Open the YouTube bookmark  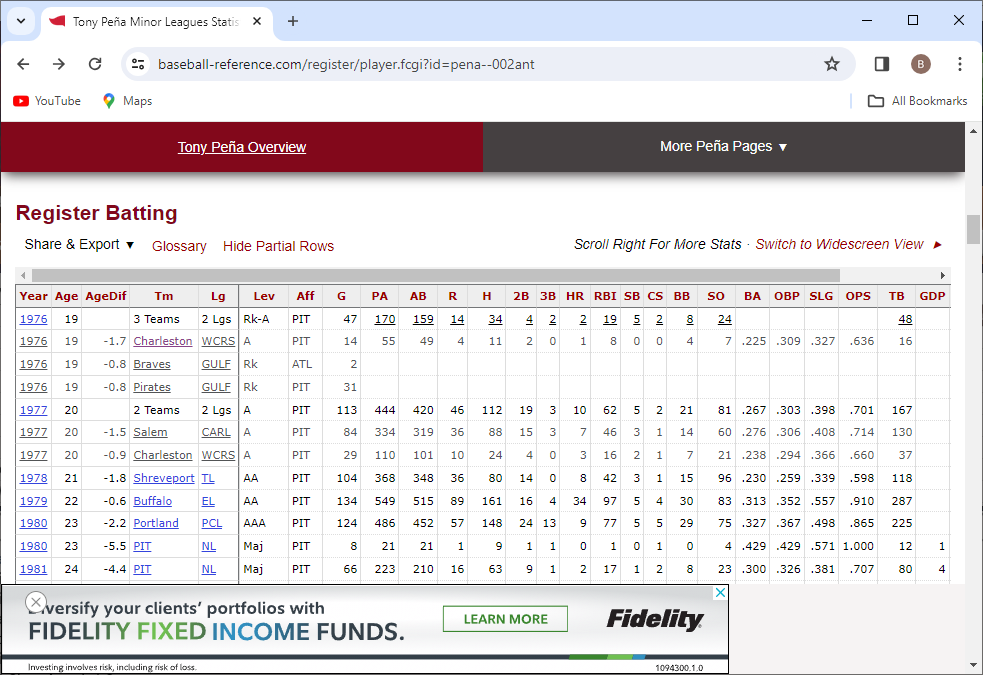(x=48, y=101)
